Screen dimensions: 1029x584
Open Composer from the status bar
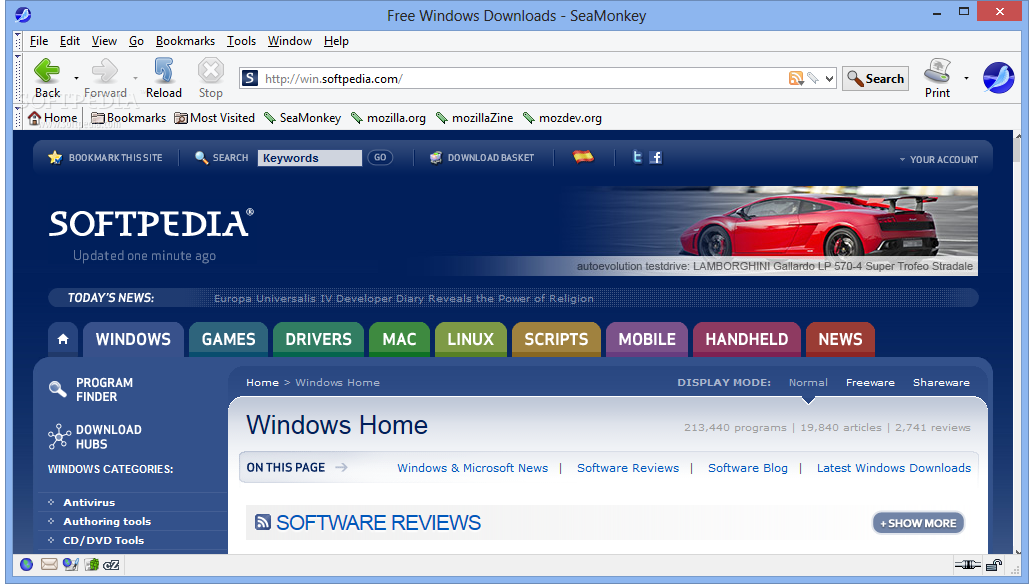pos(71,564)
